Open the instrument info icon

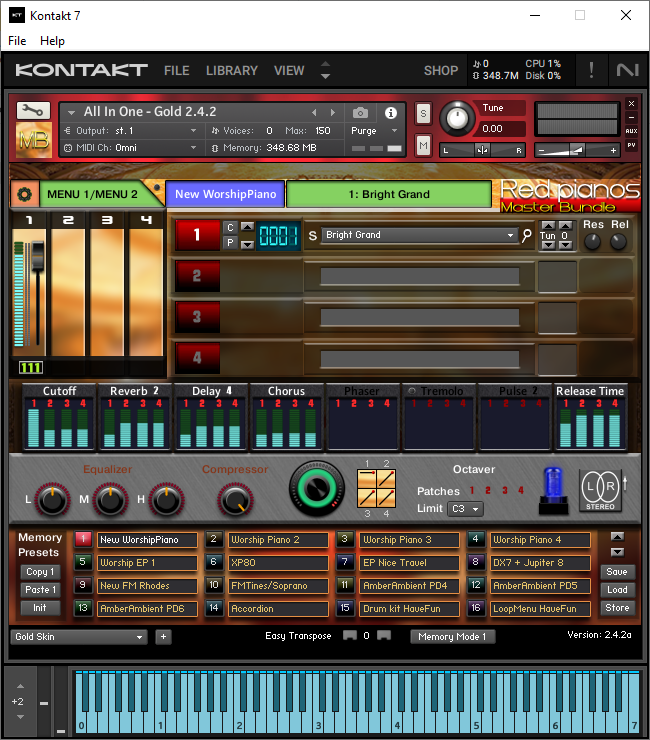(390, 113)
